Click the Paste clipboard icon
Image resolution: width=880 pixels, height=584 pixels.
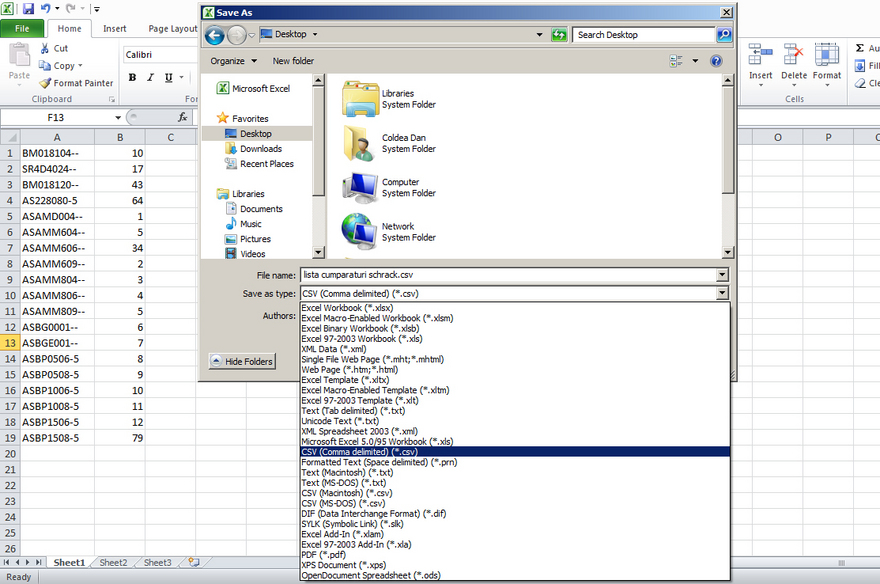click(x=19, y=55)
